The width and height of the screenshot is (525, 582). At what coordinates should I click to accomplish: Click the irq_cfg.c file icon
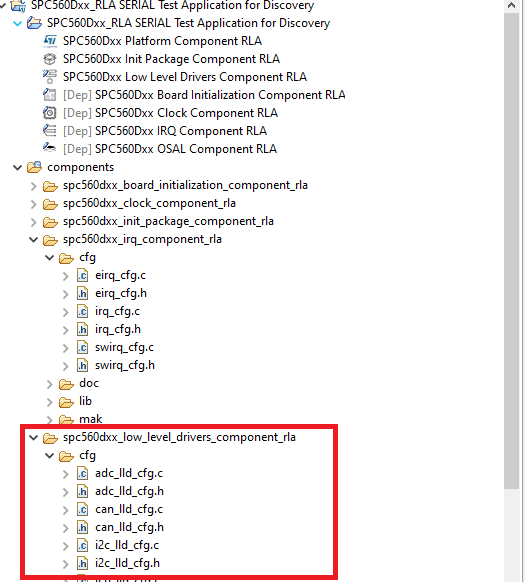(82, 311)
